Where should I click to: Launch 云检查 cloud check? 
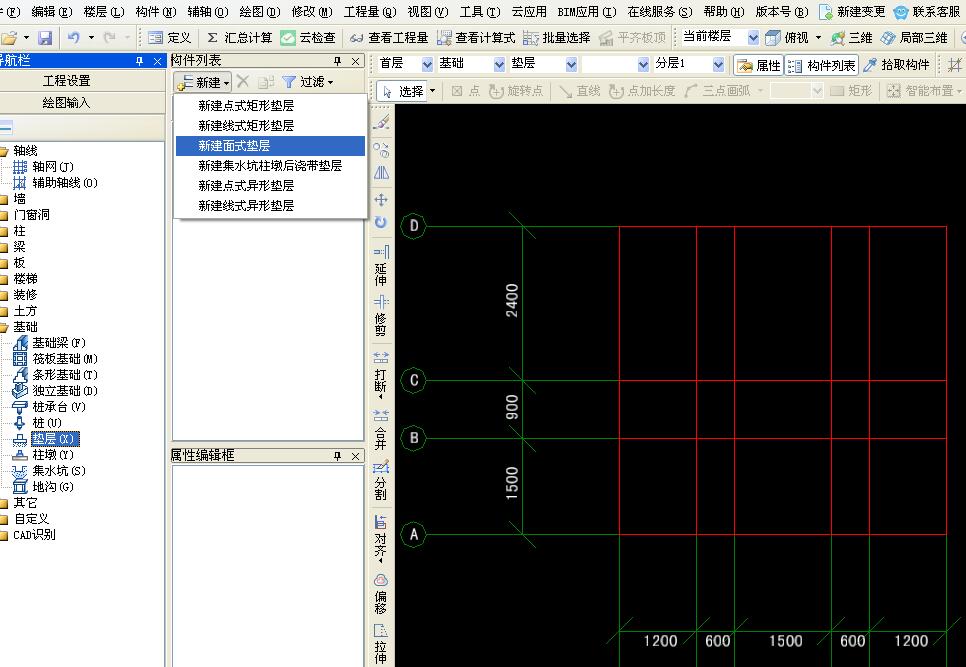tap(308, 38)
